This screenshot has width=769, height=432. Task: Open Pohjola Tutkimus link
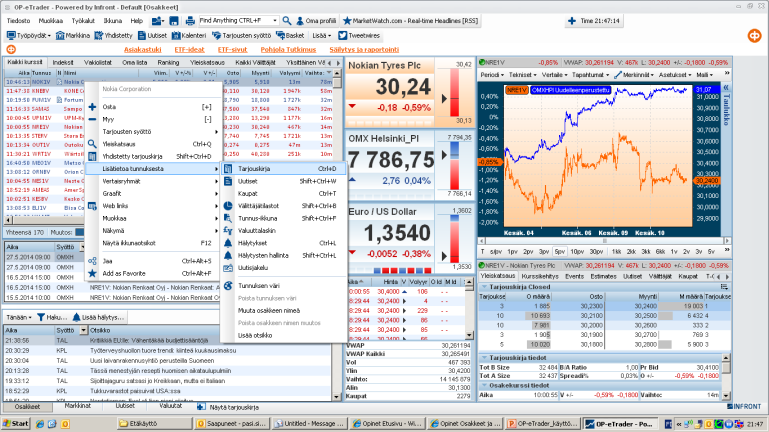pyautogui.click(x=288, y=50)
